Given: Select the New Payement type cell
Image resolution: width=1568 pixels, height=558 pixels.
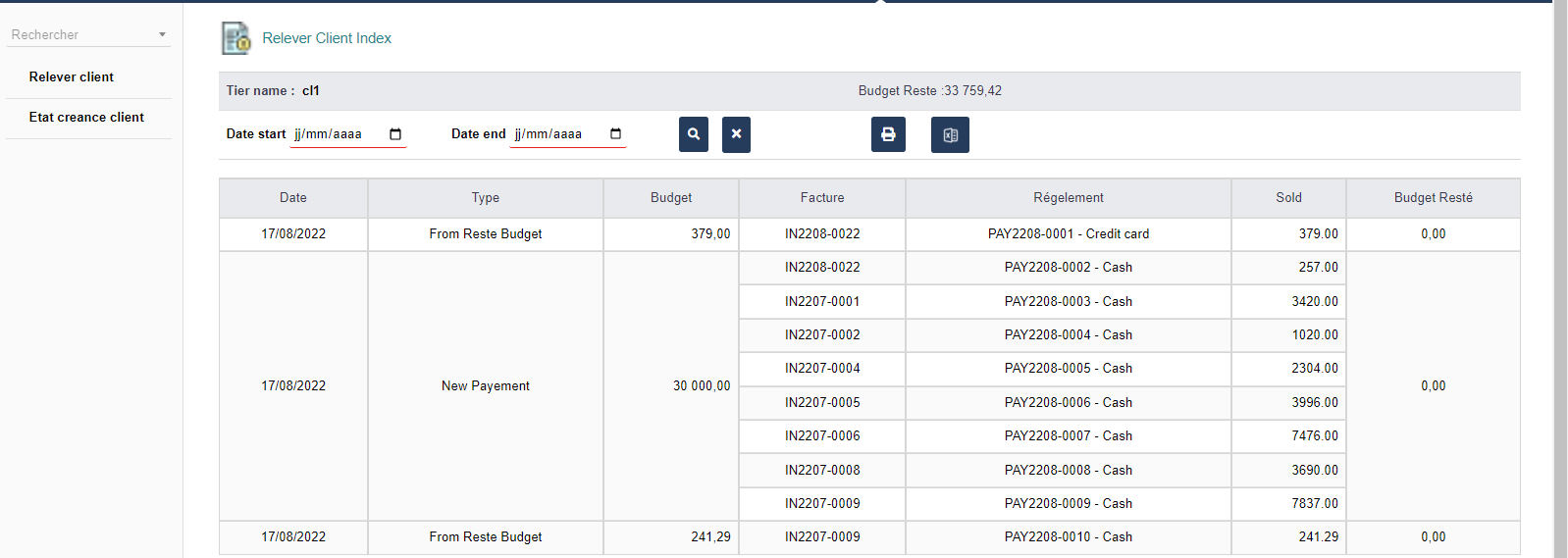Looking at the screenshot, I should (x=485, y=386).
